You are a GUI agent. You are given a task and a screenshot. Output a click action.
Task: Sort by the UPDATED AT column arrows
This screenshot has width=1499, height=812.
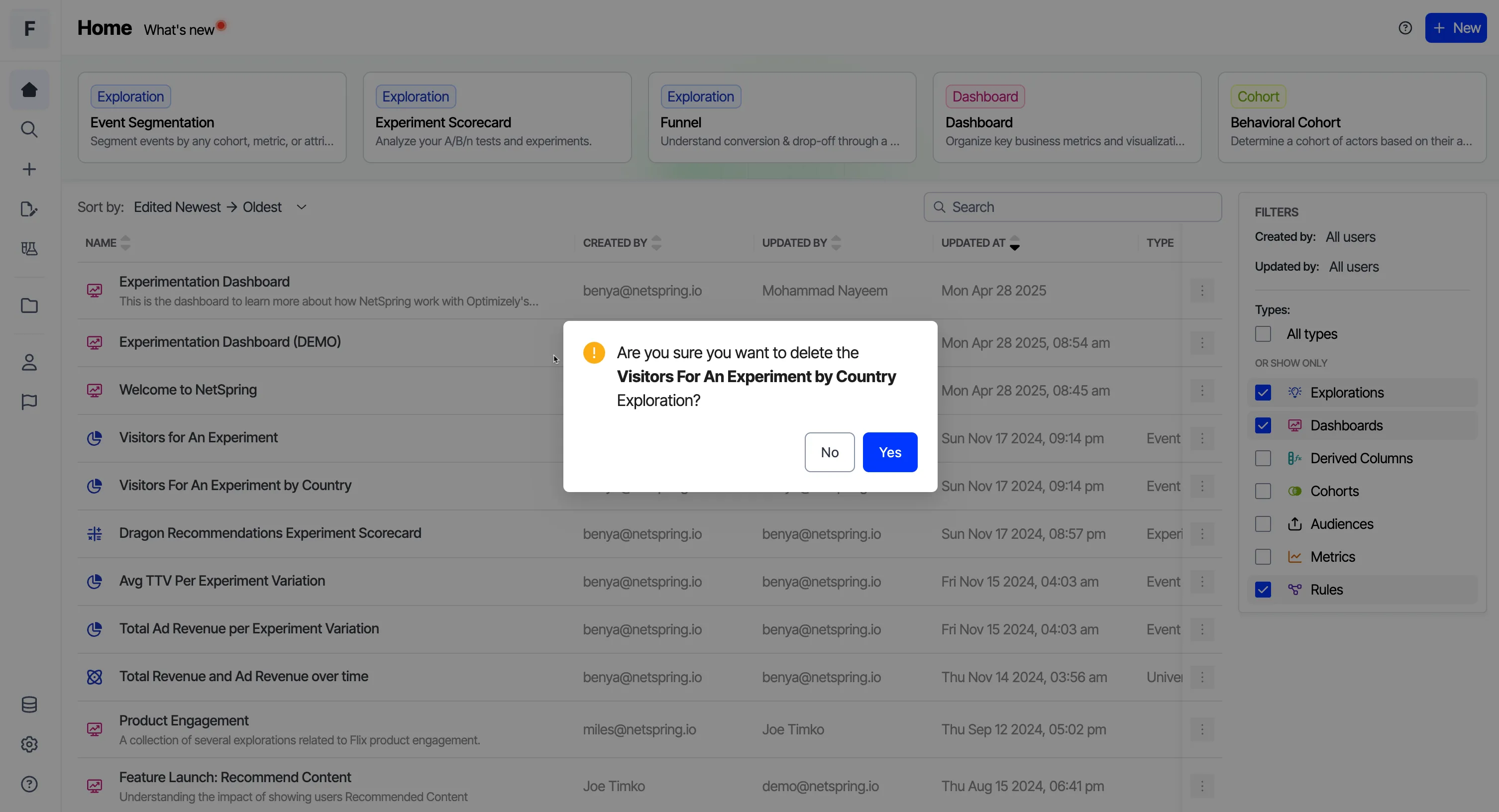pos(1014,242)
